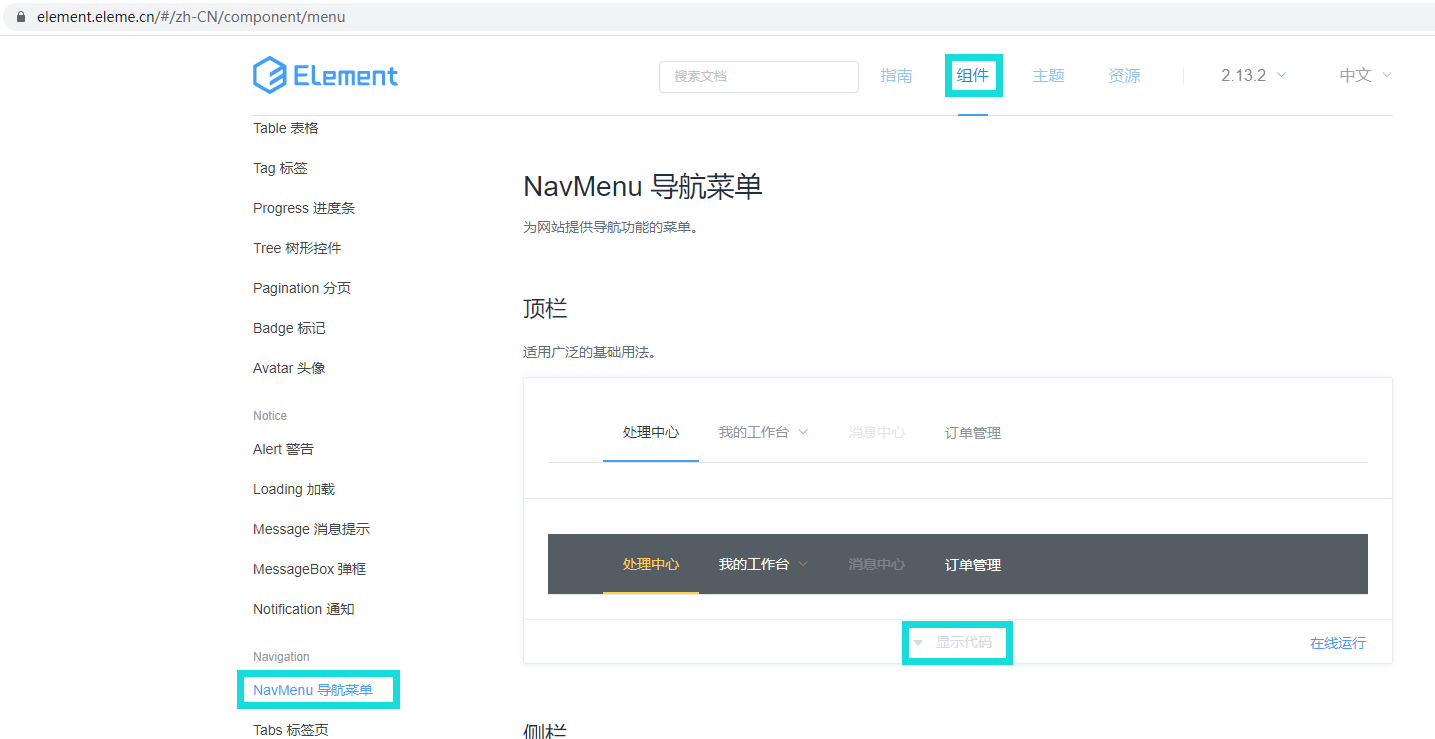Go to Tabs 标签页 in sidebar
1435x739 pixels.
(290, 730)
